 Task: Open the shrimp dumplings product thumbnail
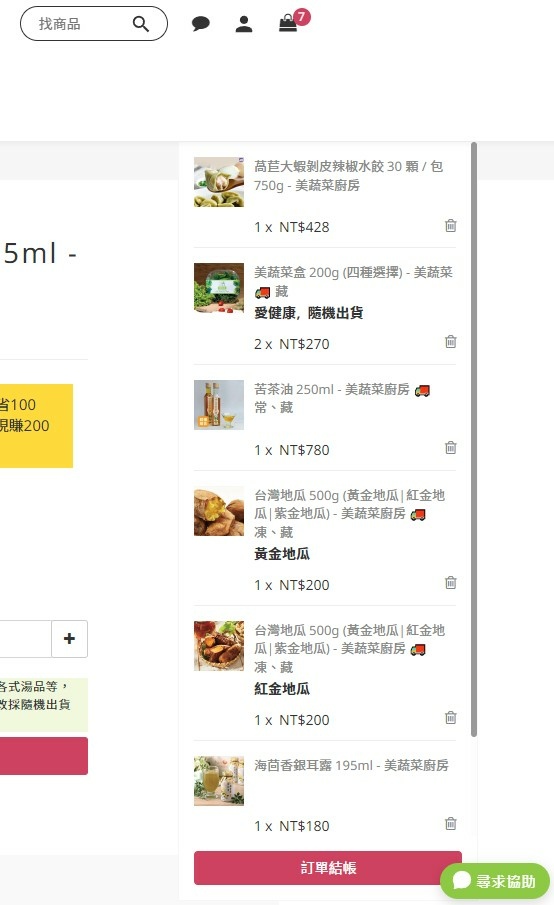219,182
